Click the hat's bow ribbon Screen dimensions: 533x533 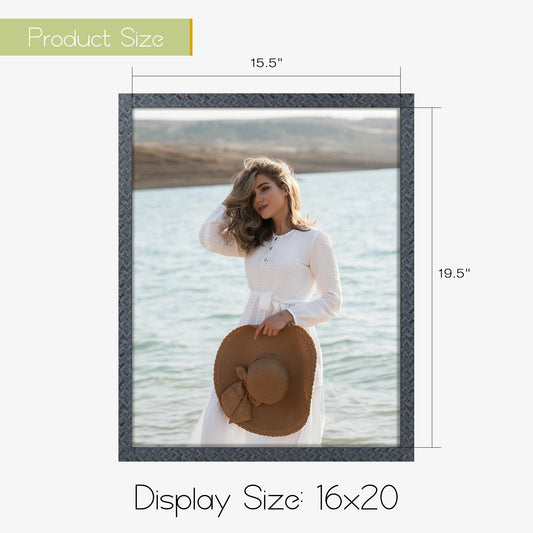tap(240, 396)
